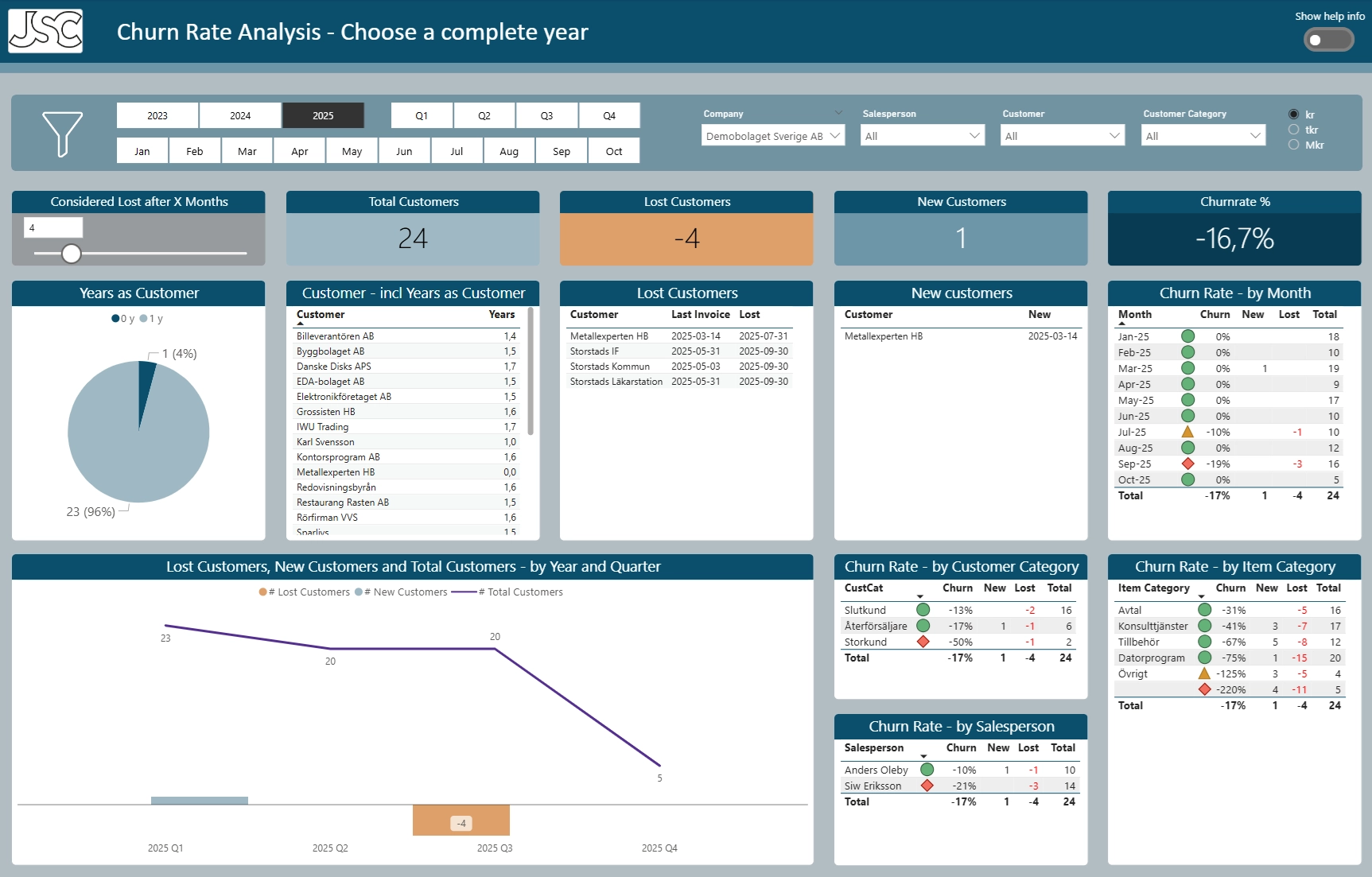Screen dimensions: 1372x877
Task: Click the green status circle beside Jan-25
Action: 1189,336
